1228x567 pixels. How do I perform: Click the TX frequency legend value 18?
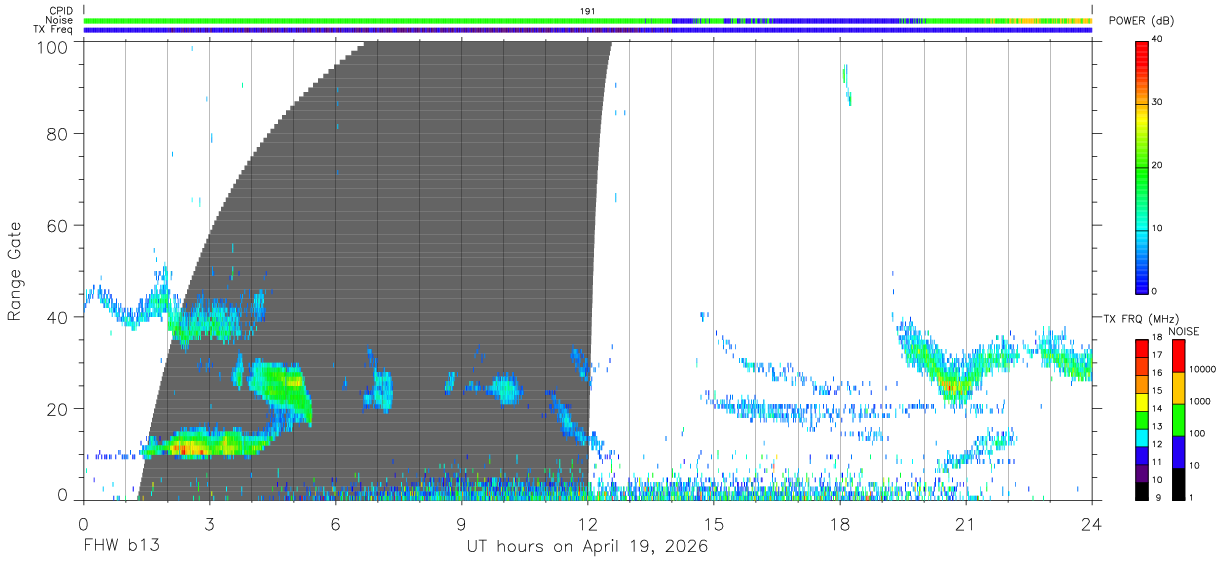click(x=1157, y=338)
